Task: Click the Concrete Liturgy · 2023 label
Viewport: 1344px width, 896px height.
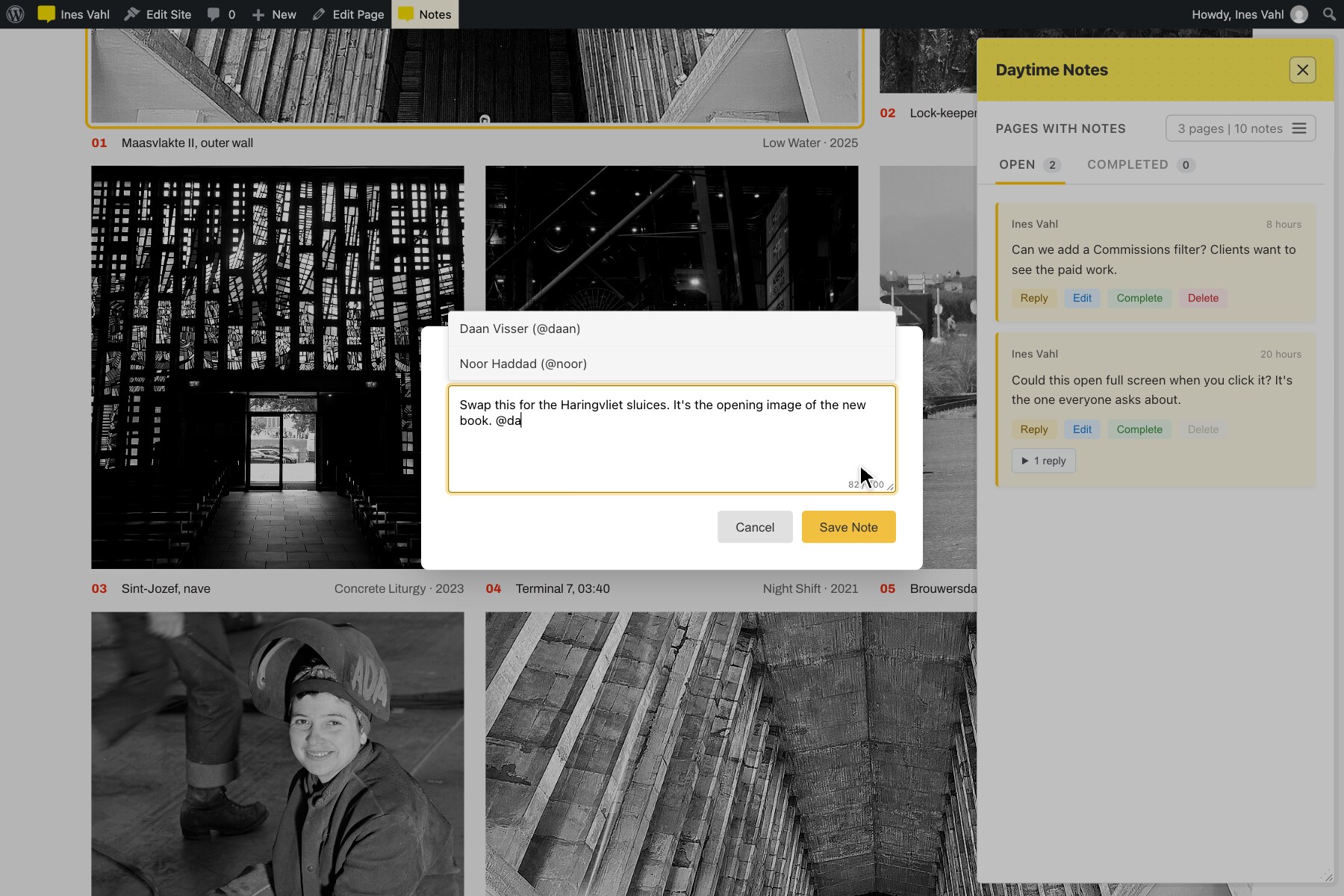Action: tap(399, 588)
